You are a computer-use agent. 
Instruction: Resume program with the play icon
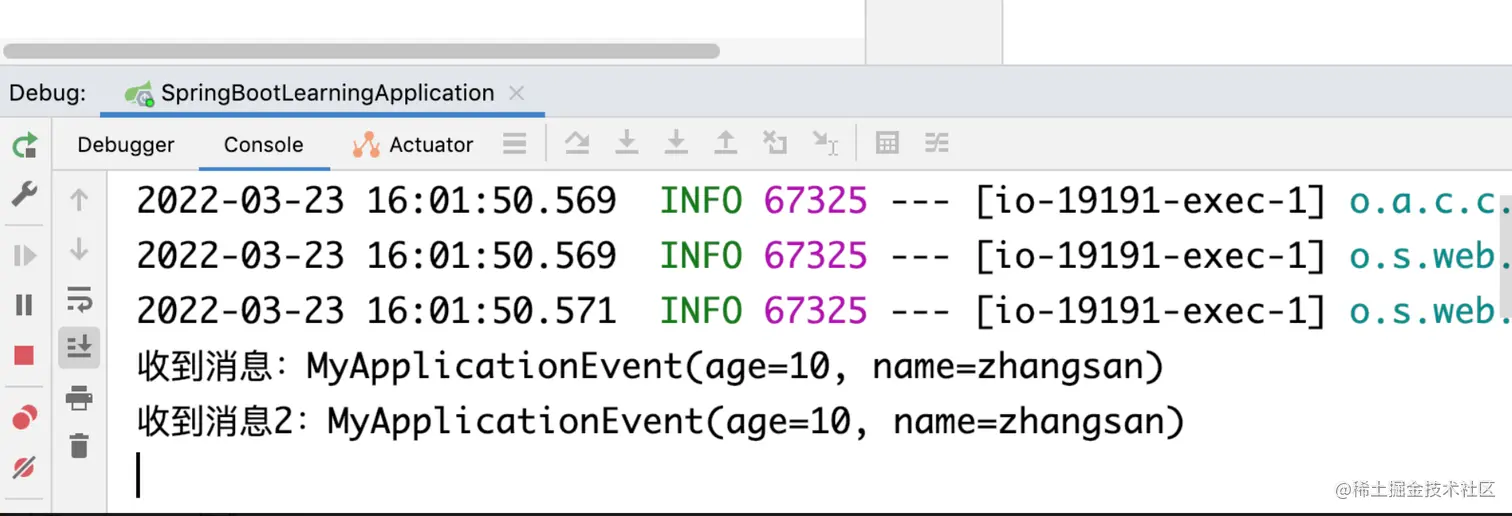pos(24,256)
